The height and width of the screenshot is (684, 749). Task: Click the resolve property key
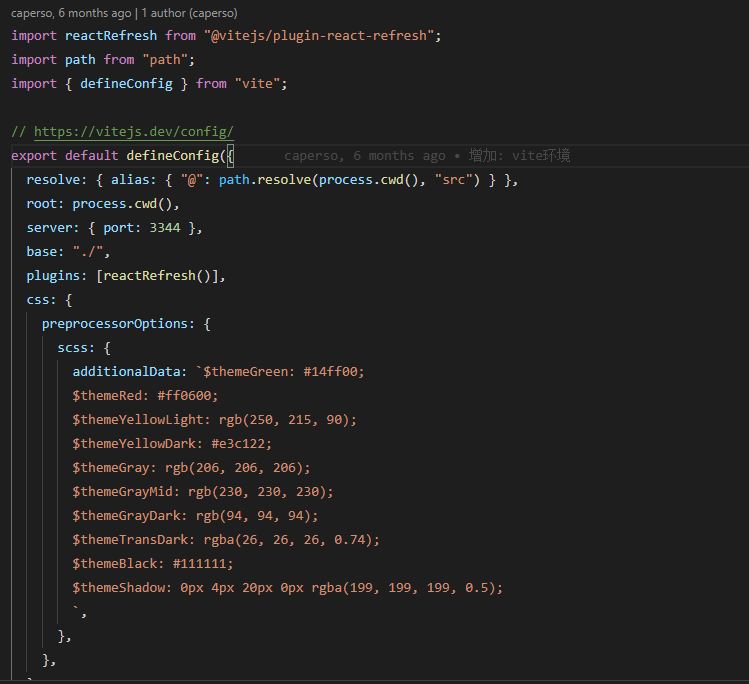(53, 180)
